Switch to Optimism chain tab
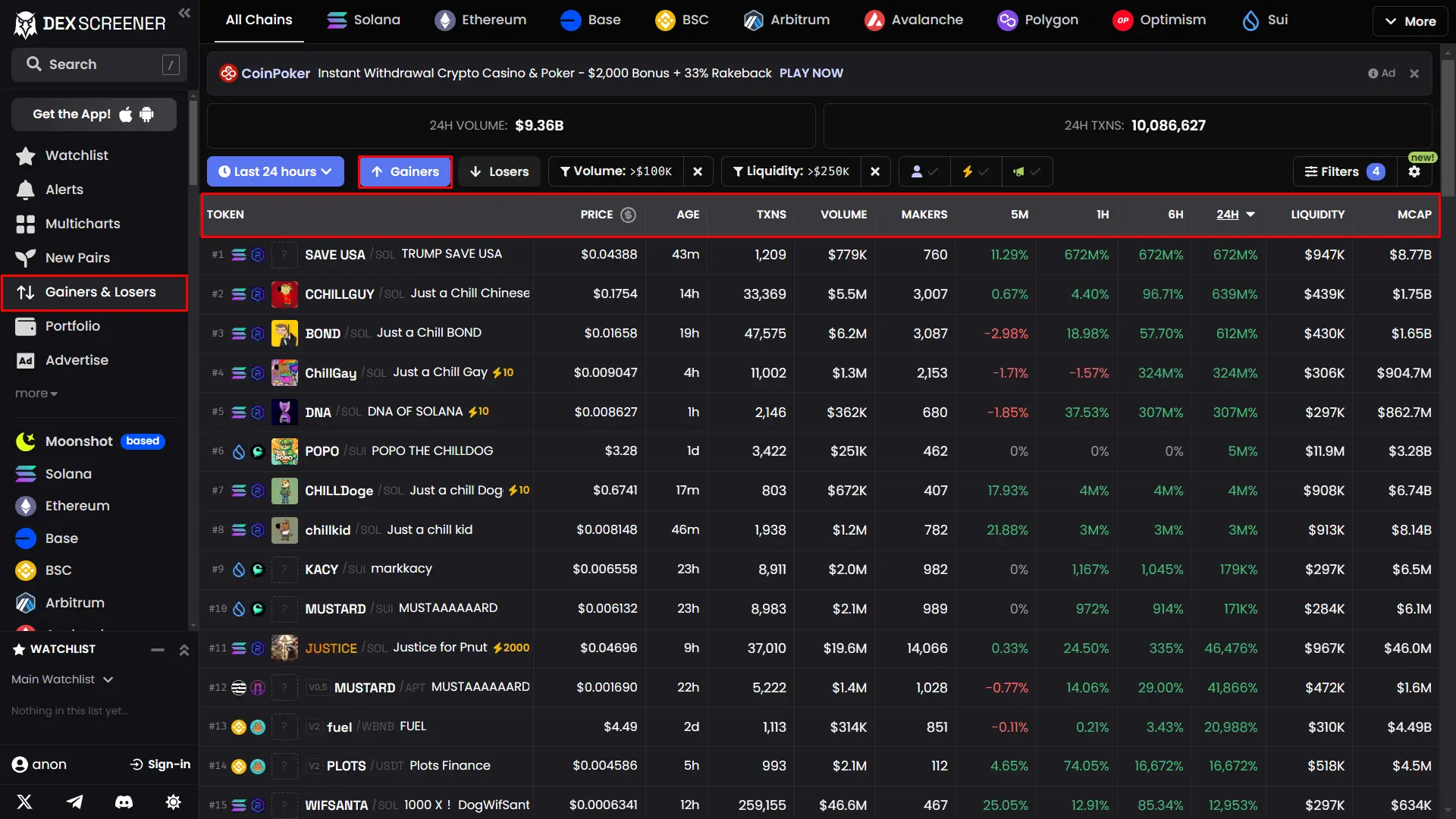Image resolution: width=1456 pixels, height=819 pixels. pyautogui.click(x=1159, y=20)
